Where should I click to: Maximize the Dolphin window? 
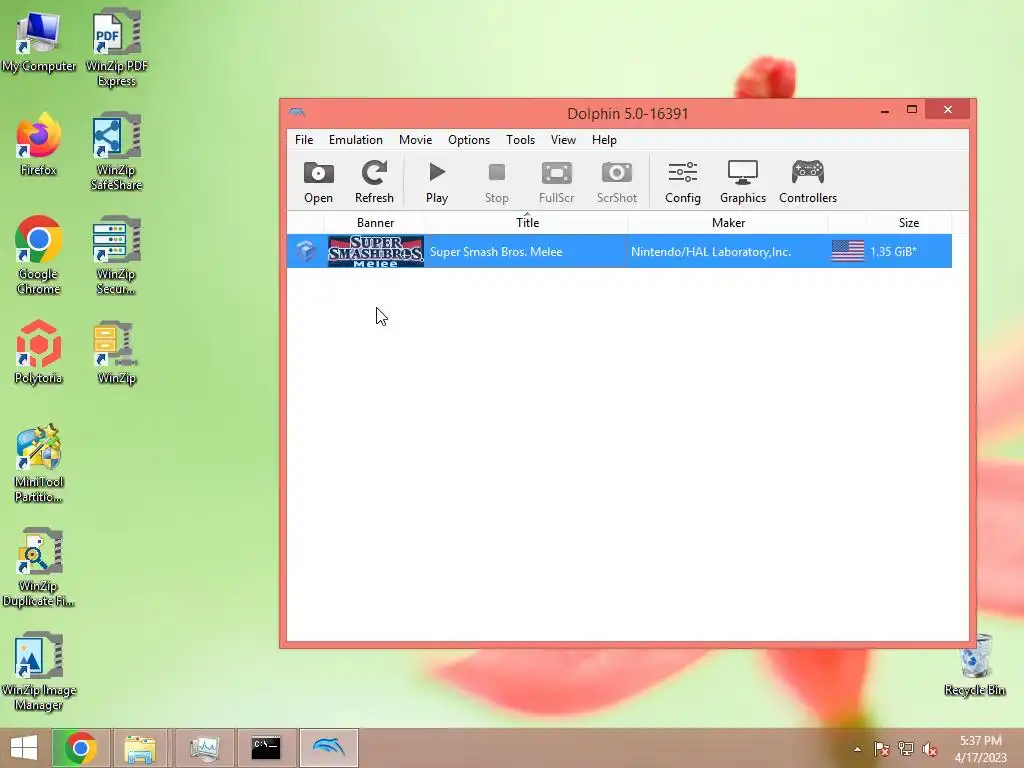click(x=912, y=110)
